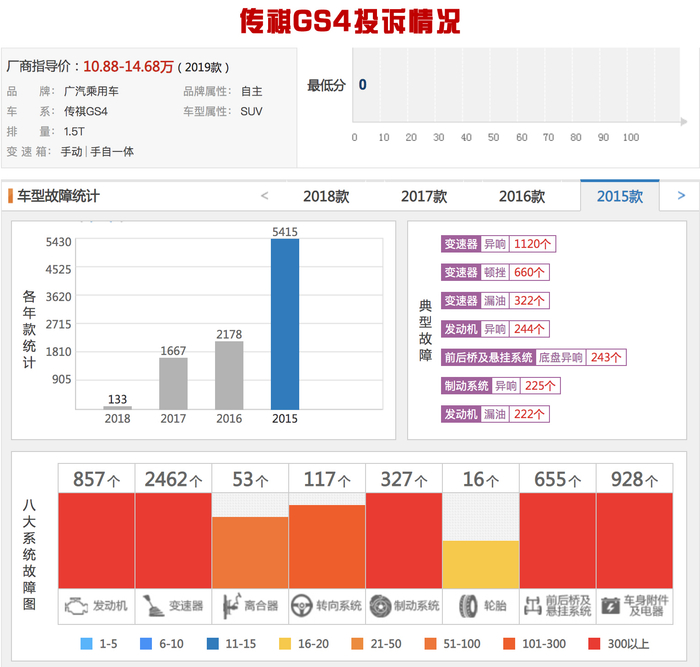
Task: Click the tire (轮胎) icon
Action: tap(468, 606)
